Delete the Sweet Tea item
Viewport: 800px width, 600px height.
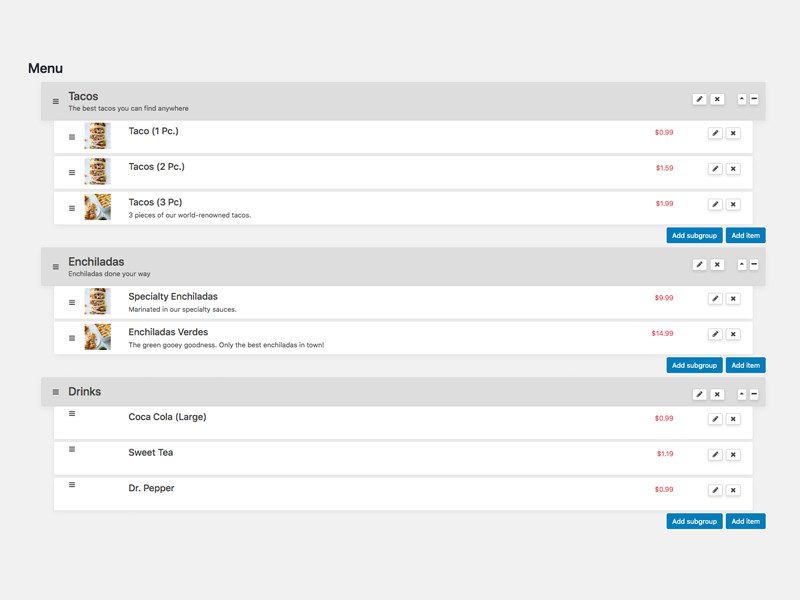(733, 455)
